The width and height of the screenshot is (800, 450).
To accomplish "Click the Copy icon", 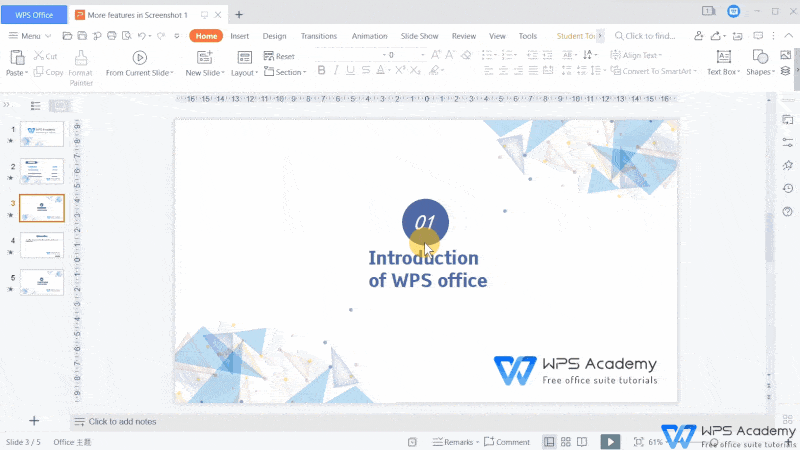I will tap(38, 72).
